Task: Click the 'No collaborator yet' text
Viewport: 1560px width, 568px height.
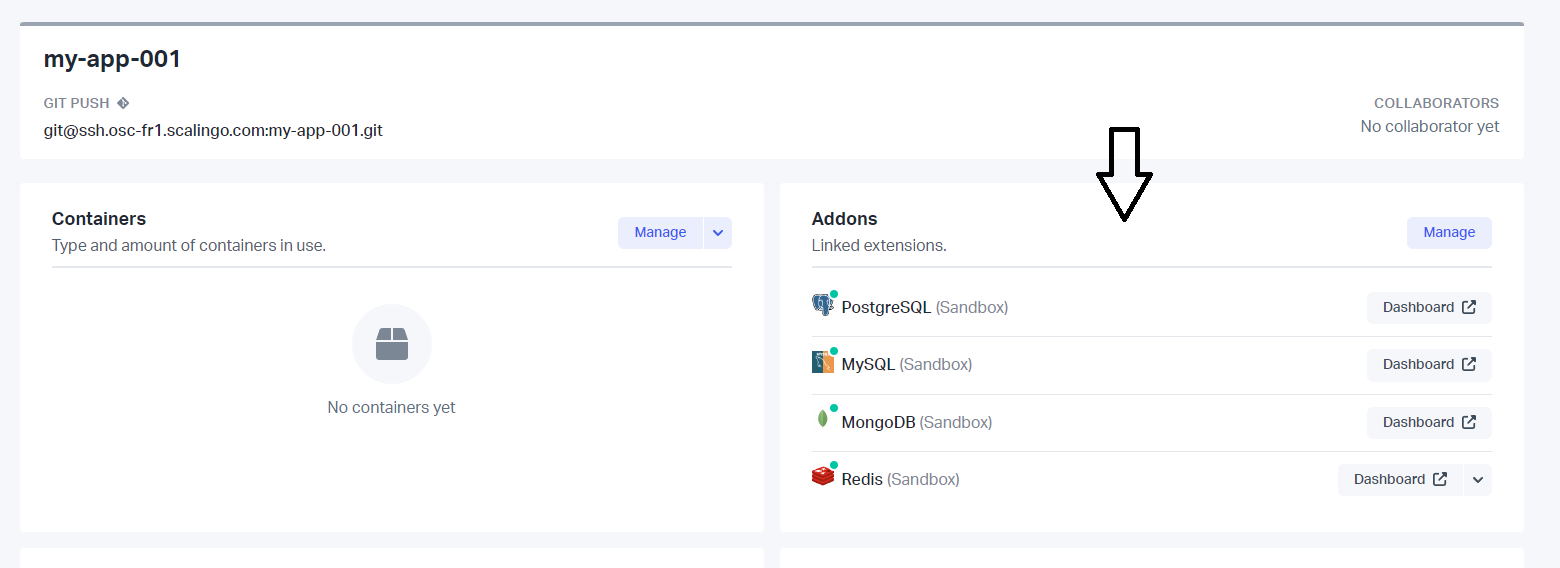Action: 1430,126
